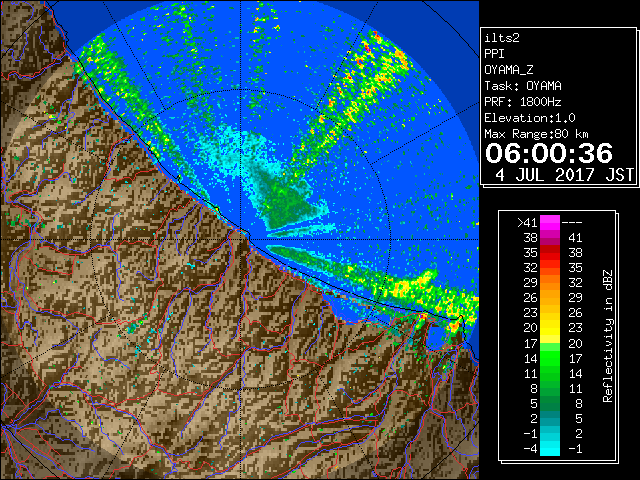Click the cyan -4 to -1 dBZ legend color

[x=550, y=448]
